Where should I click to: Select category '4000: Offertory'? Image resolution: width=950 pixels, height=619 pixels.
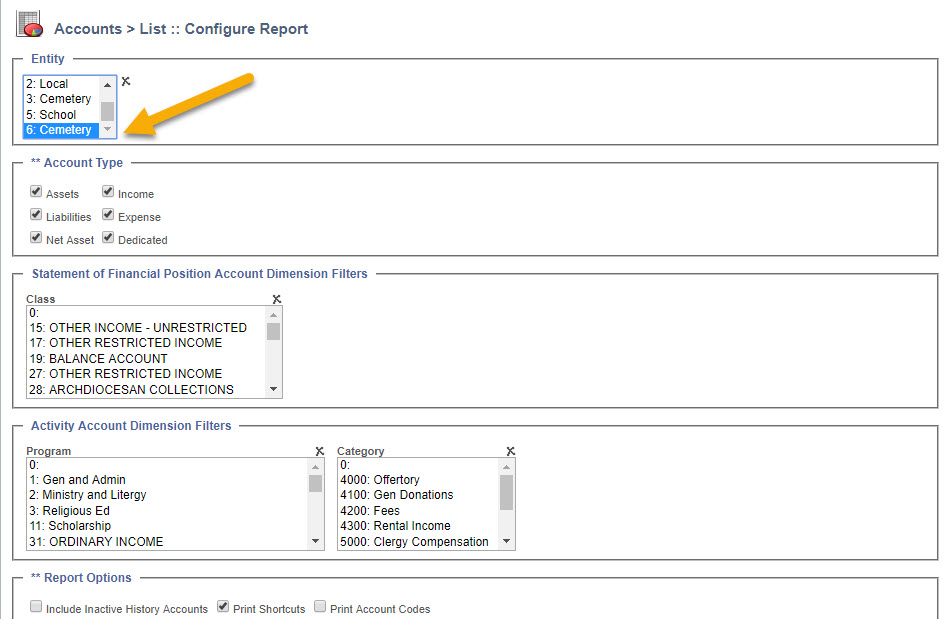pyautogui.click(x=419, y=480)
